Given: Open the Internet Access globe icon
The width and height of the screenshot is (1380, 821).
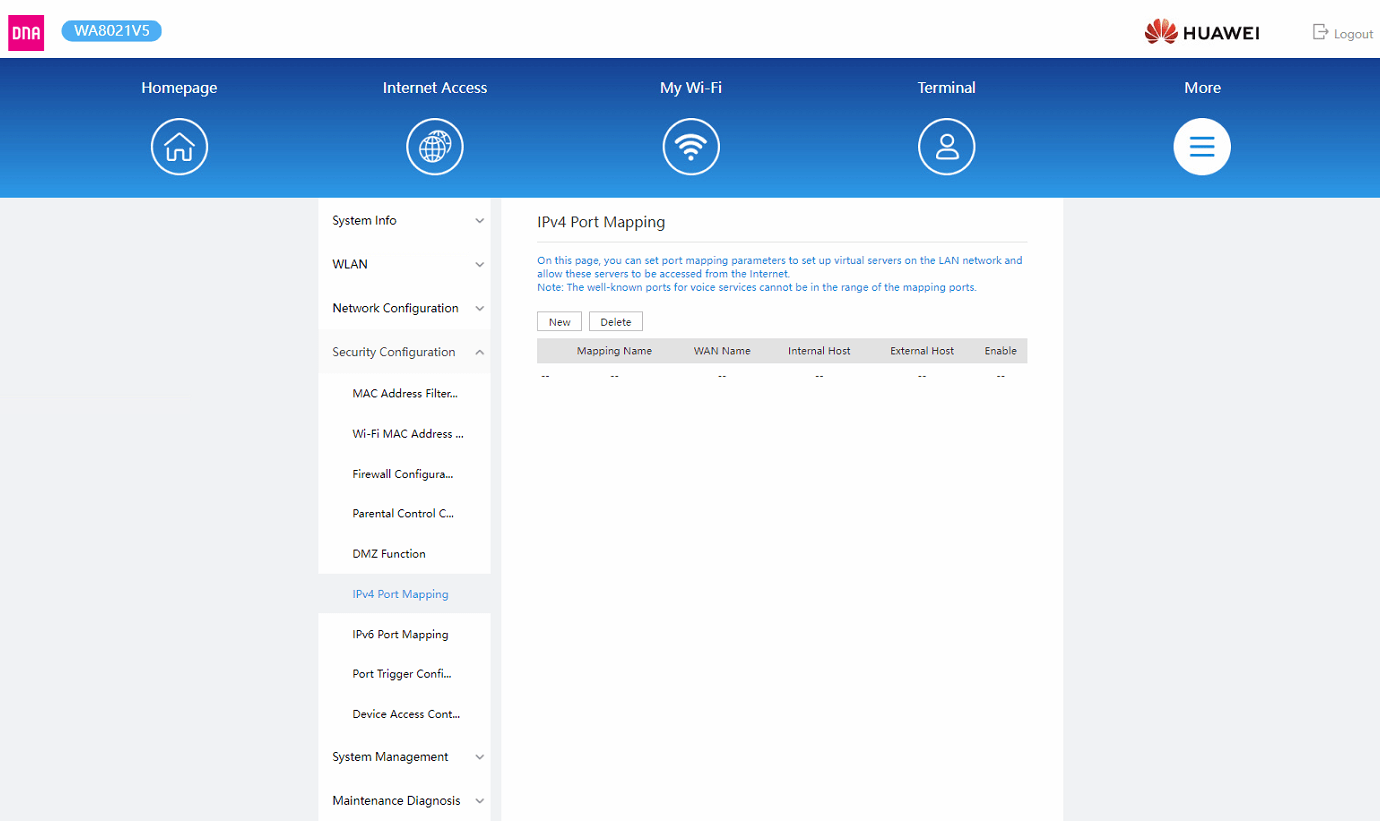Looking at the screenshot, I should [x=435, y=147].
